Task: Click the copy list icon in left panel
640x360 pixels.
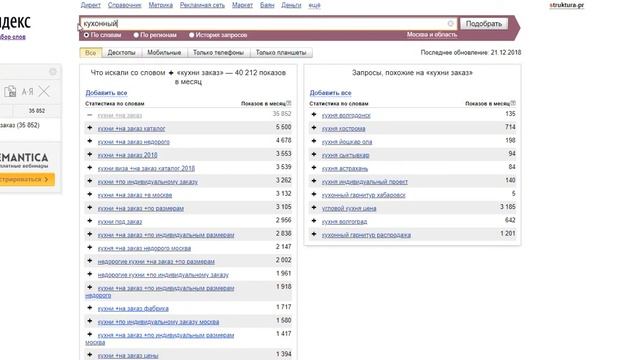Action: click(10, 91)
